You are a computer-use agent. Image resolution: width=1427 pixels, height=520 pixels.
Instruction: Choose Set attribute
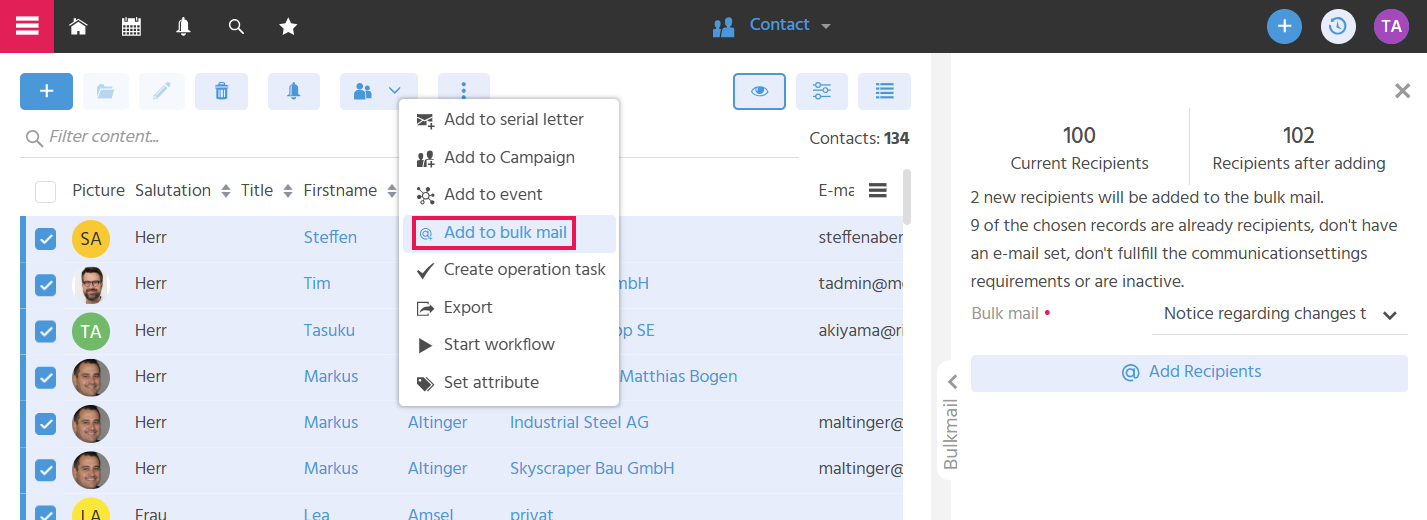pos(509,383)
